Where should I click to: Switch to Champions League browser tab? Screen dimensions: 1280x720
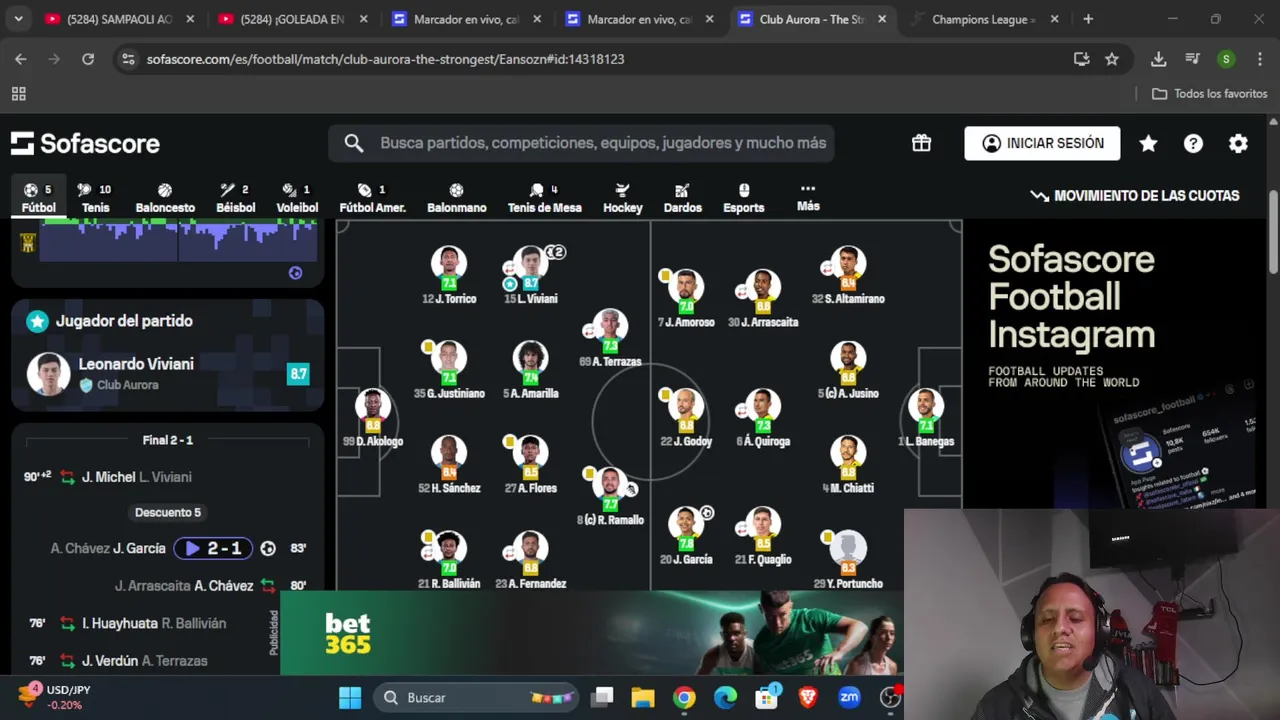click(984, 19)
